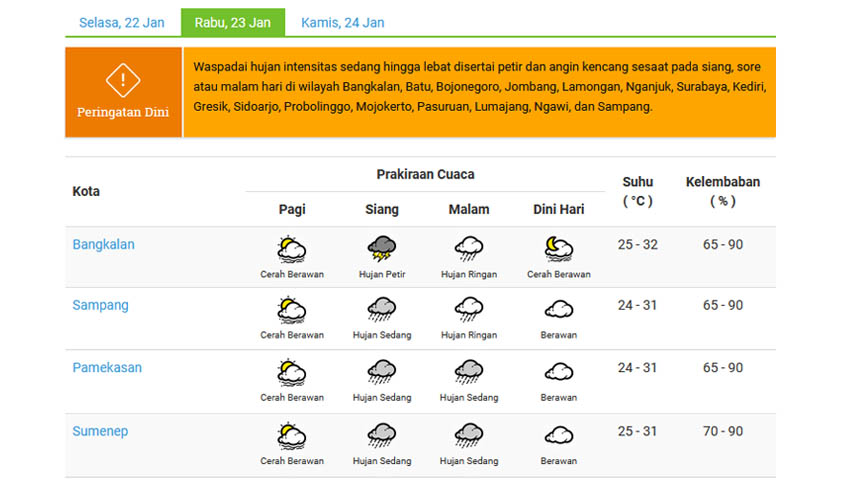Open the Sumenep city link

click(100, 431)
